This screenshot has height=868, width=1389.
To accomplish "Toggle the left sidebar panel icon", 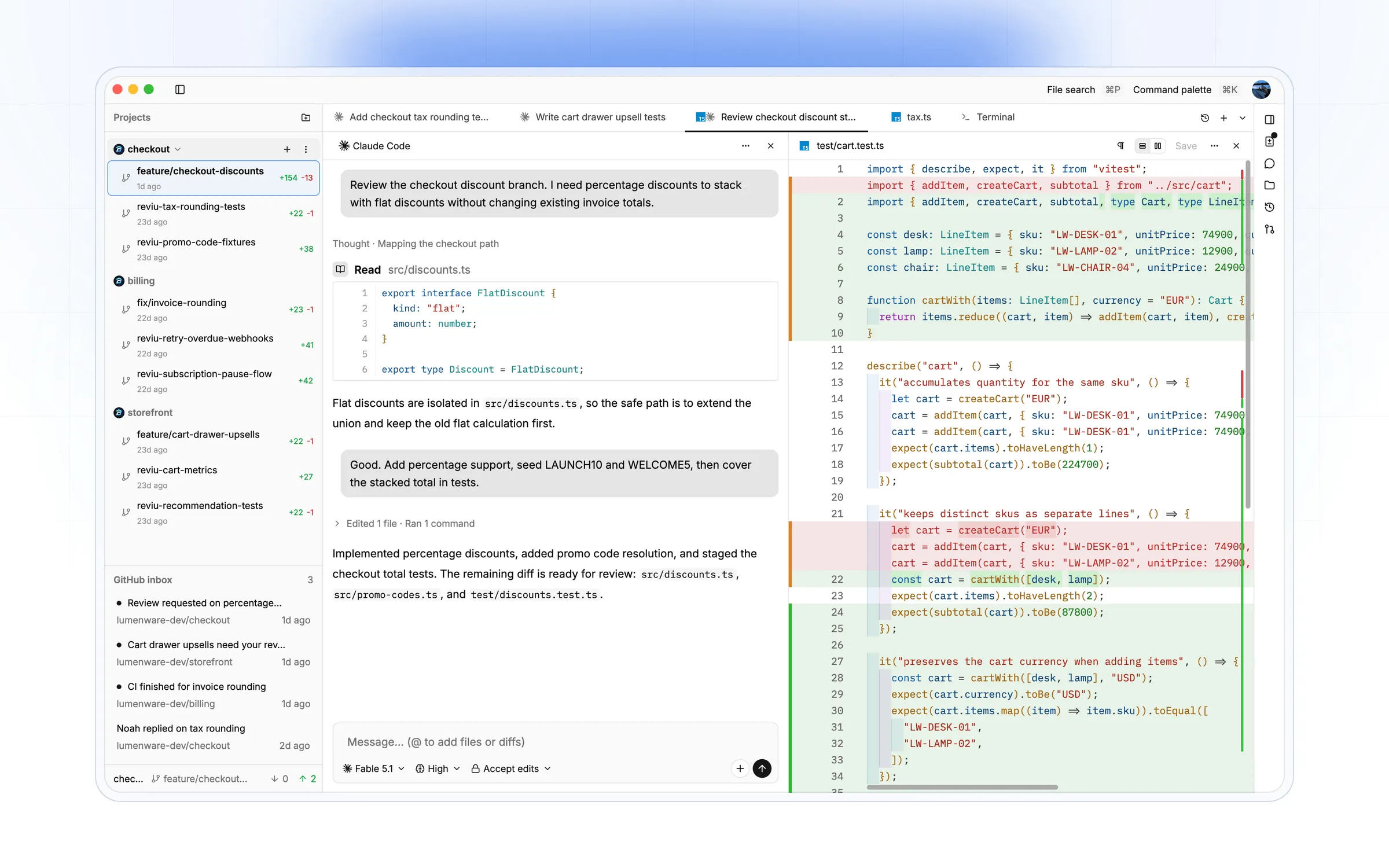I will tap(180, 89).
